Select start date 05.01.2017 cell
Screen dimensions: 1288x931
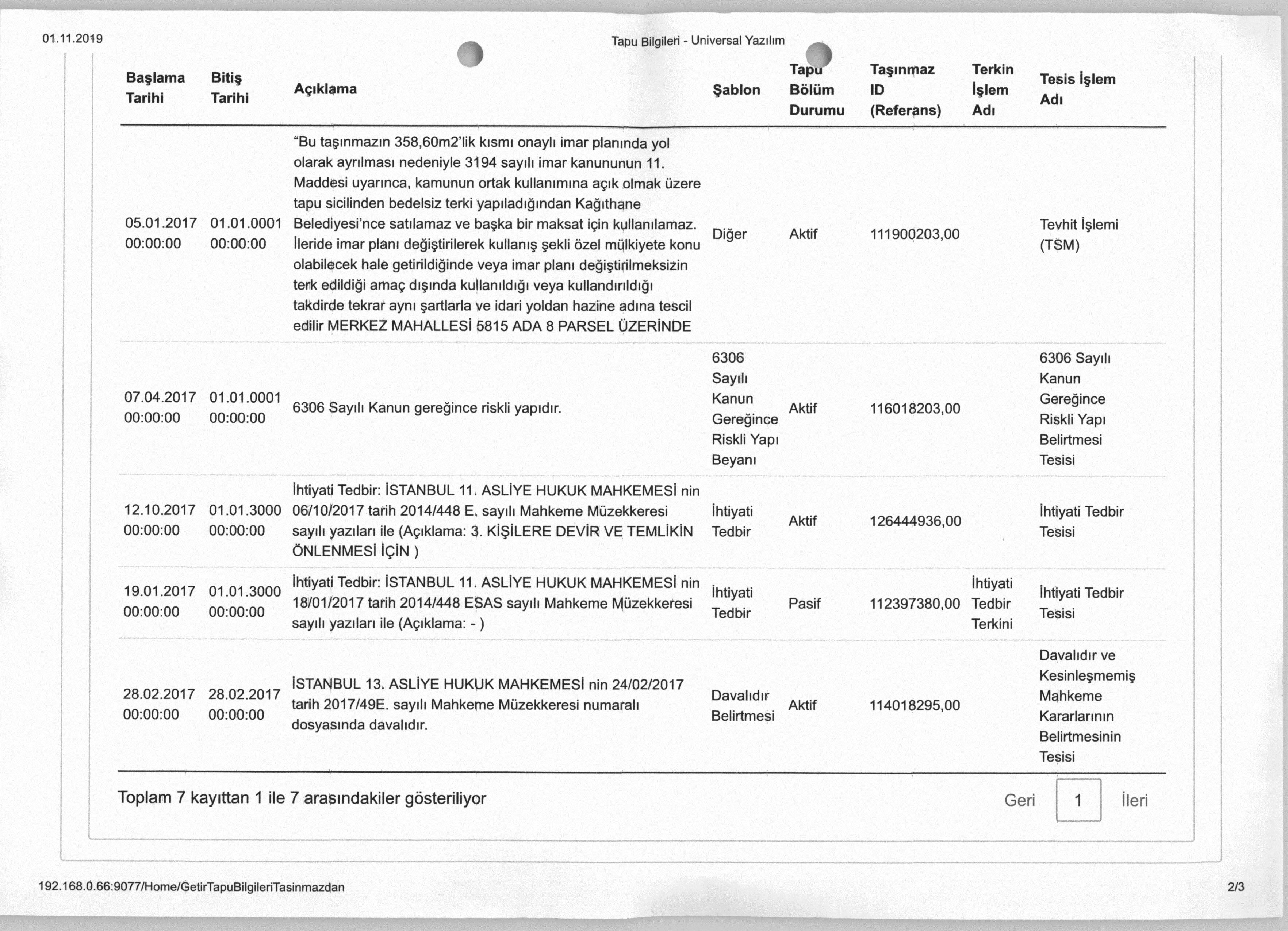pos(161,233)
